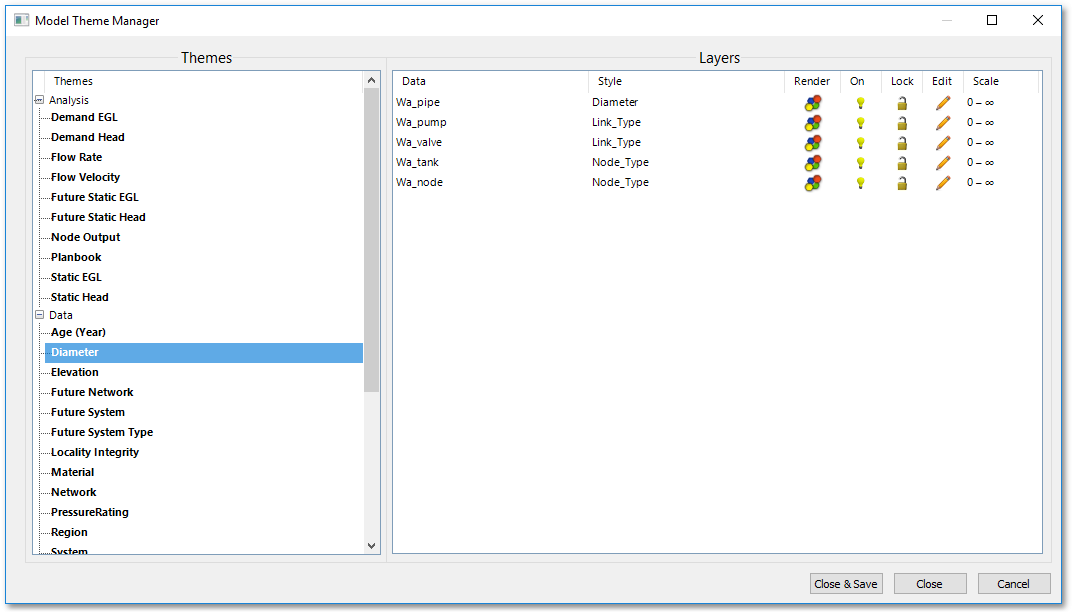Select the Planbook theme
1073x615 pixels.
[x=76, y=257]
